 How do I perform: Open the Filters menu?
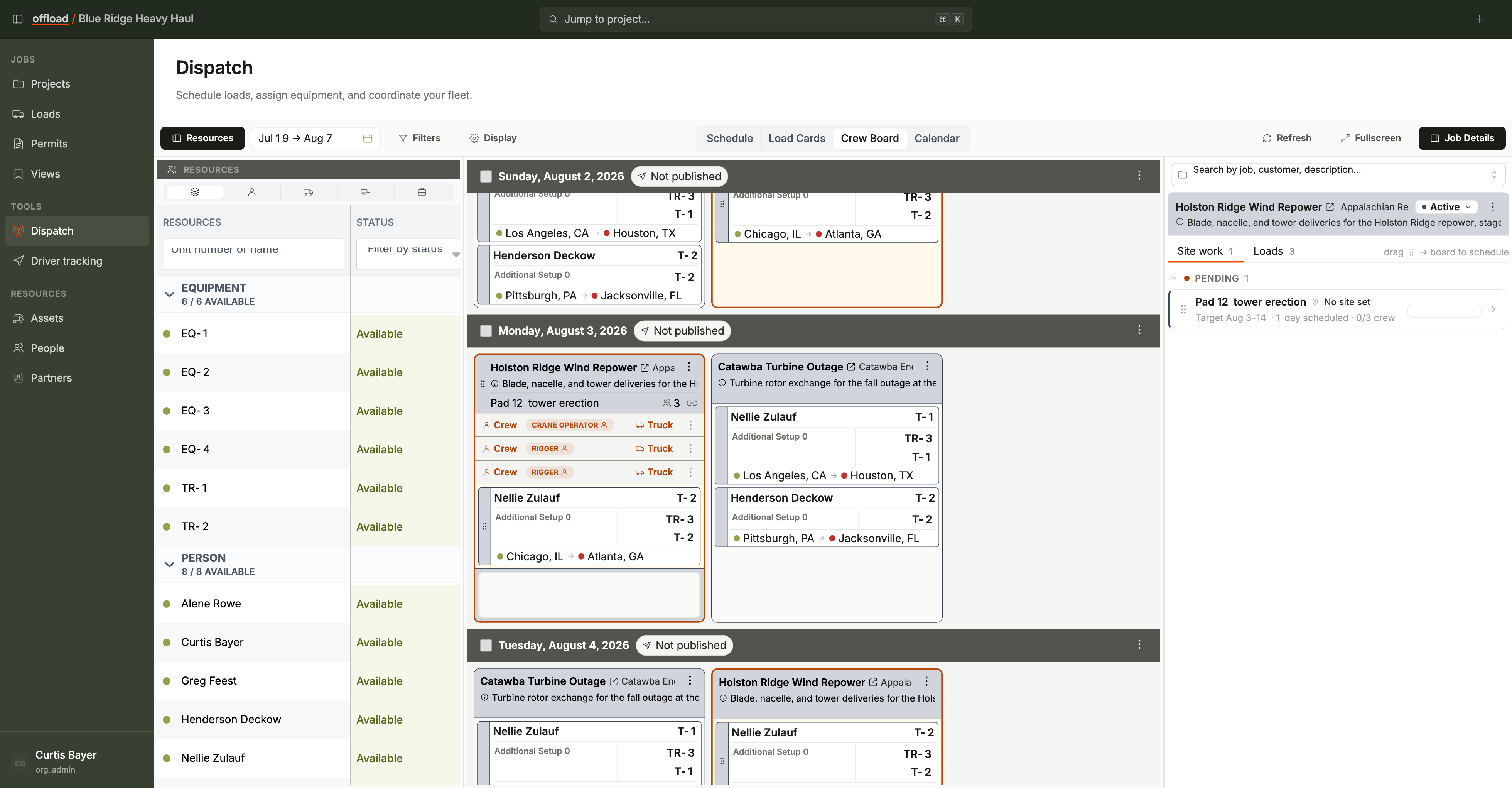tap(420, 138)
